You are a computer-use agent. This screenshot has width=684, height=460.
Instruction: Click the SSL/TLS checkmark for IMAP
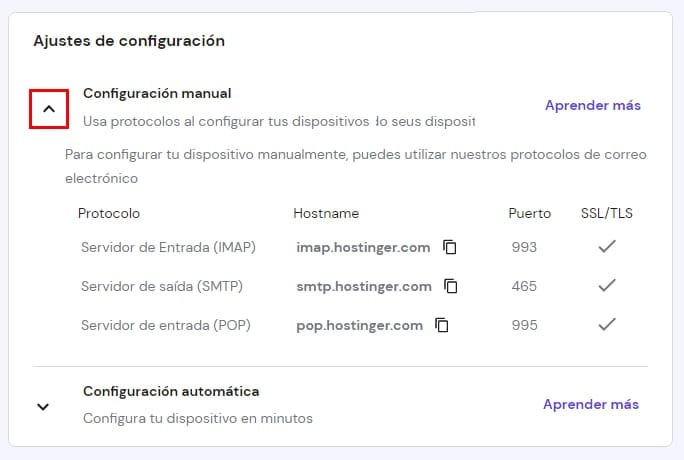[606, 247]
